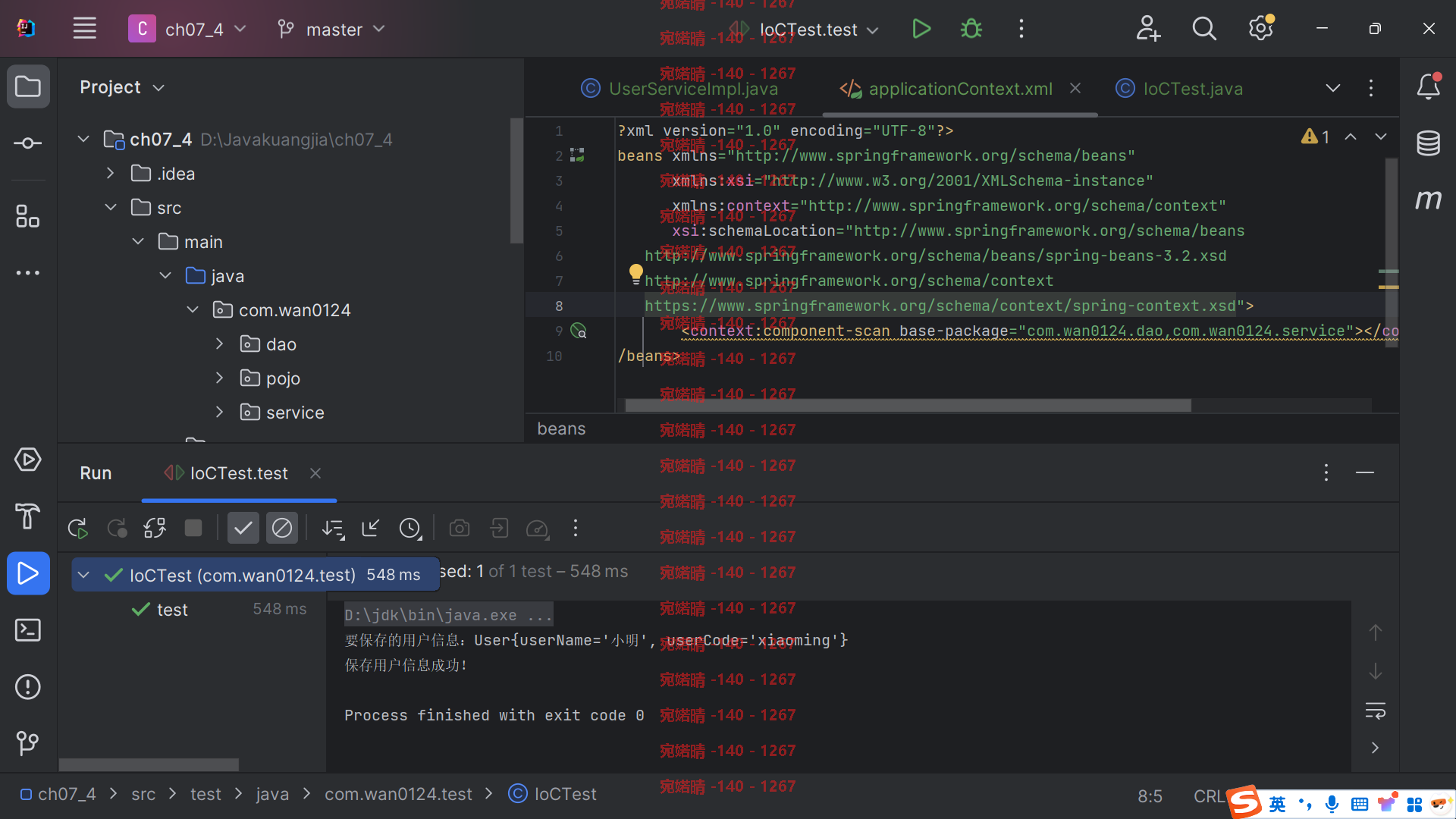Toggle Show Passed tests checkmark

[243, 528]
